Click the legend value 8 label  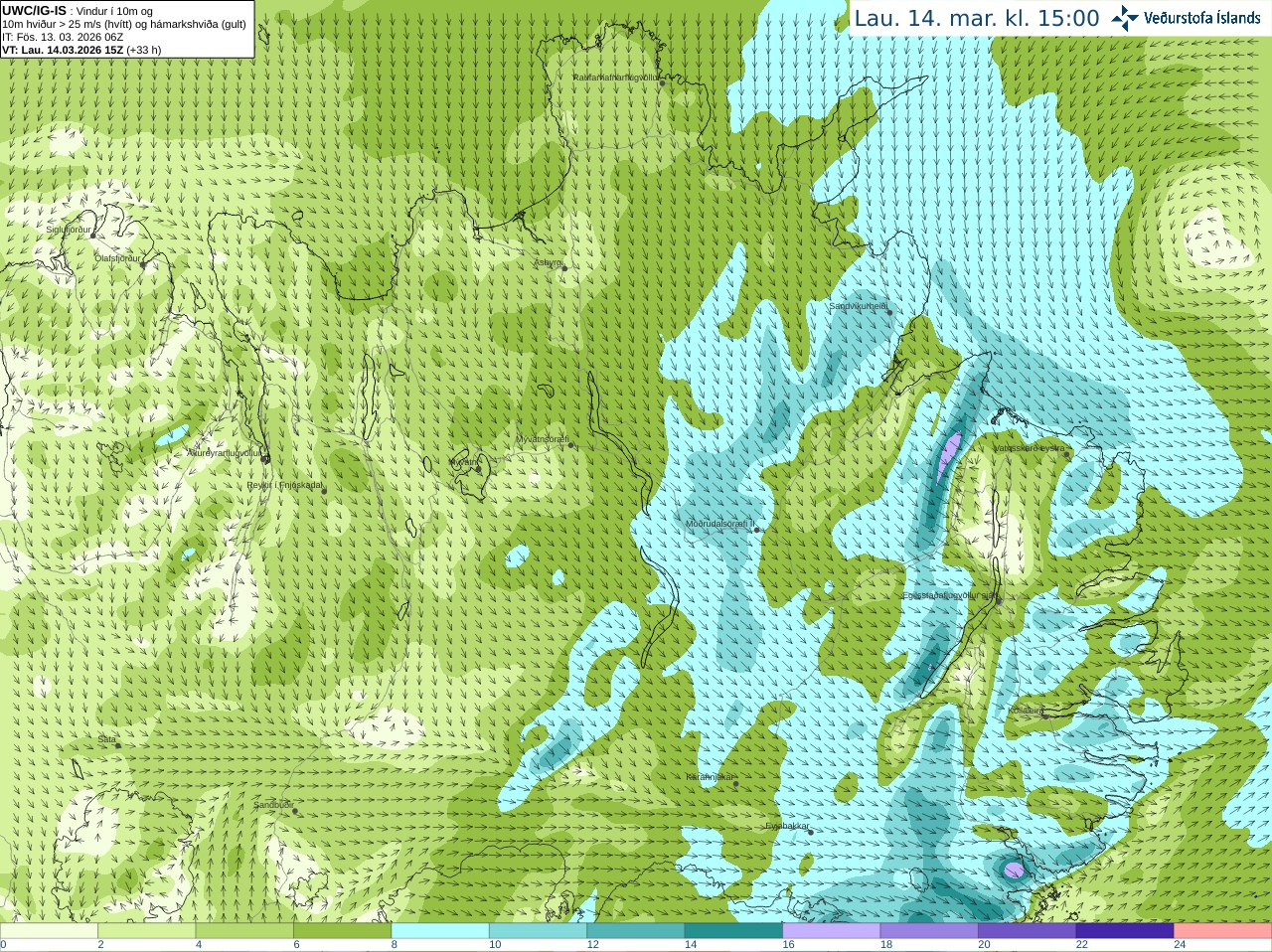[395, 945]
